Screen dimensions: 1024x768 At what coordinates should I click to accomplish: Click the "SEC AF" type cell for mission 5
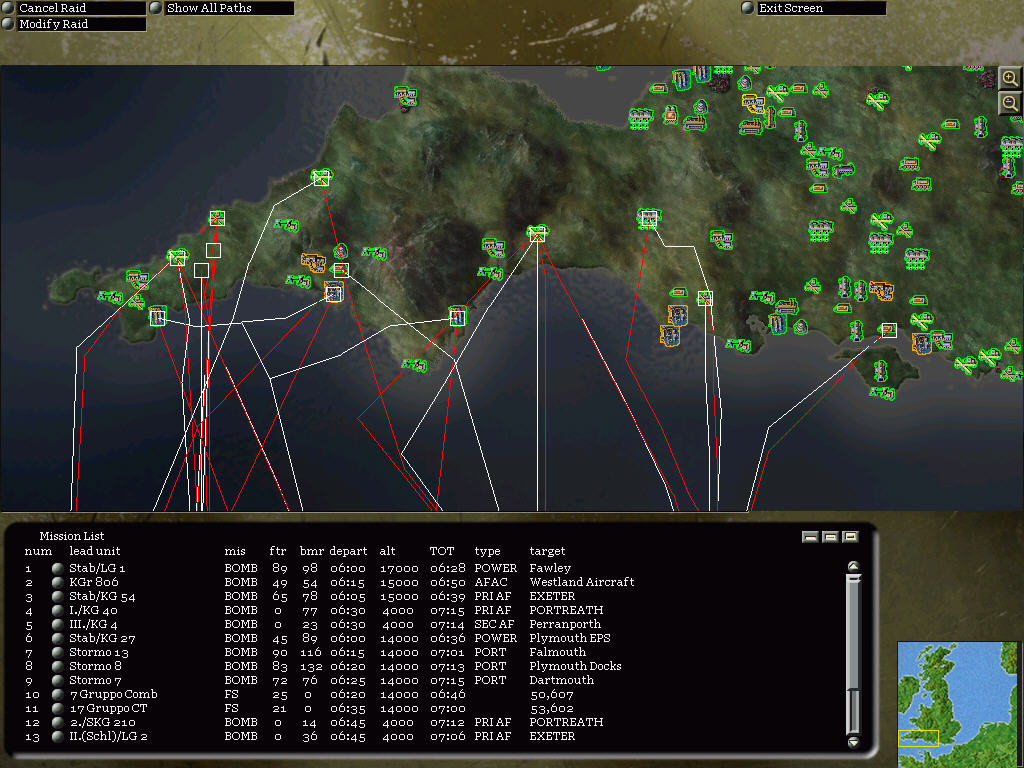tap(494, 624)
